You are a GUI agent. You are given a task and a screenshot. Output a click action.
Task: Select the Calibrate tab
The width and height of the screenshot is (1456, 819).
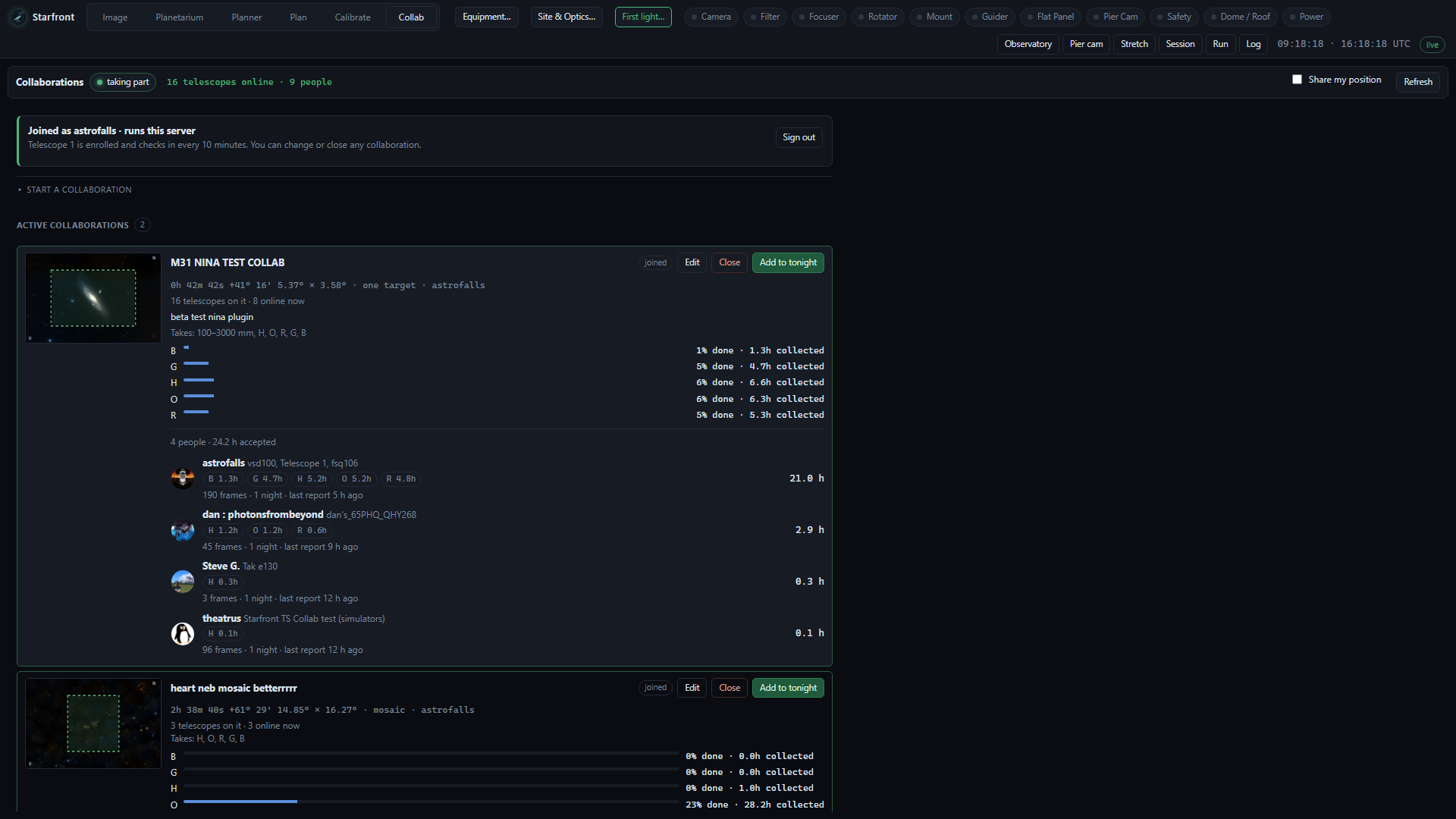pyautogui.click(x=353, y=17)
